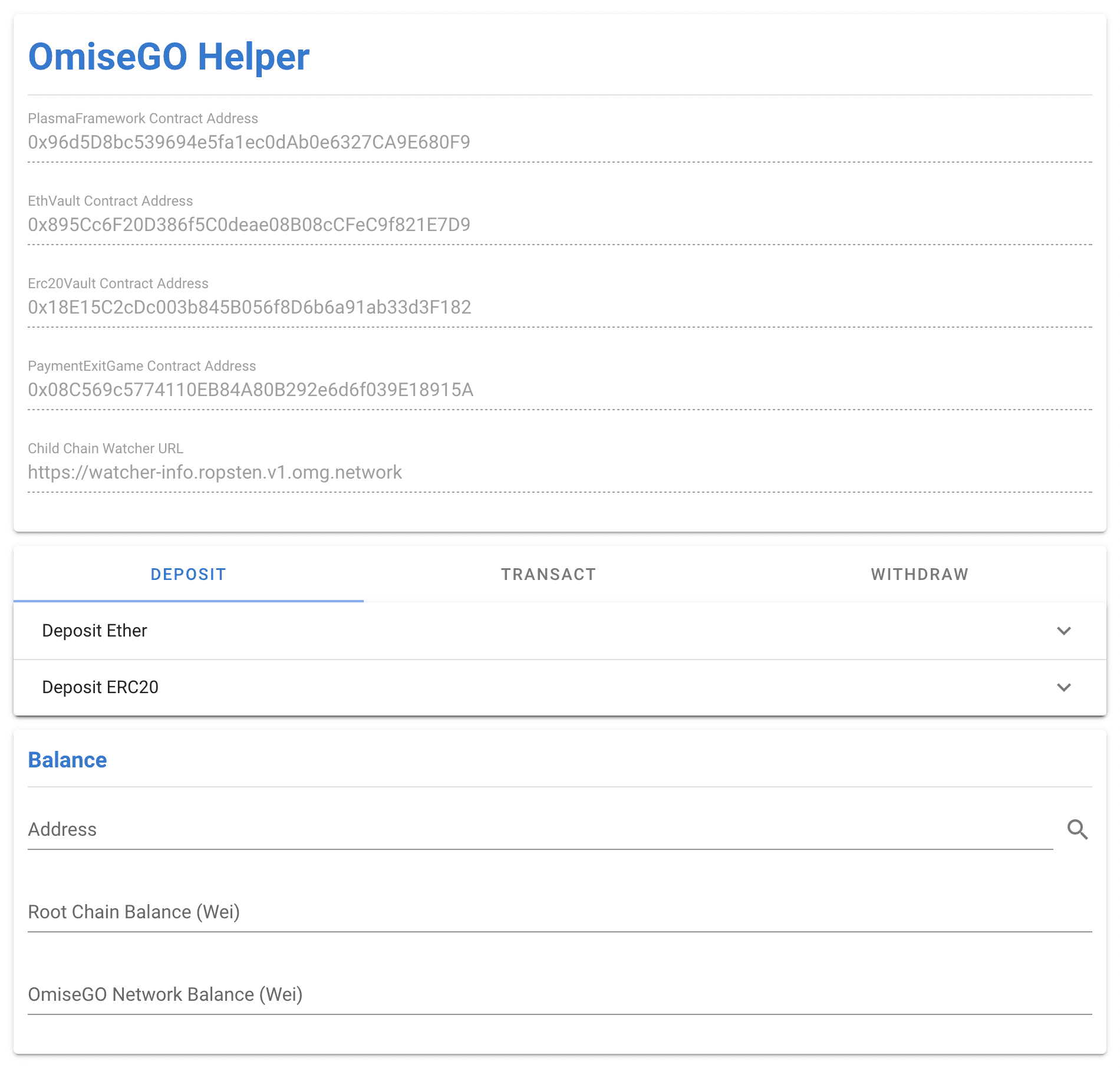Click the 'Erc20Vault Contract Address' label

point(118,284)
